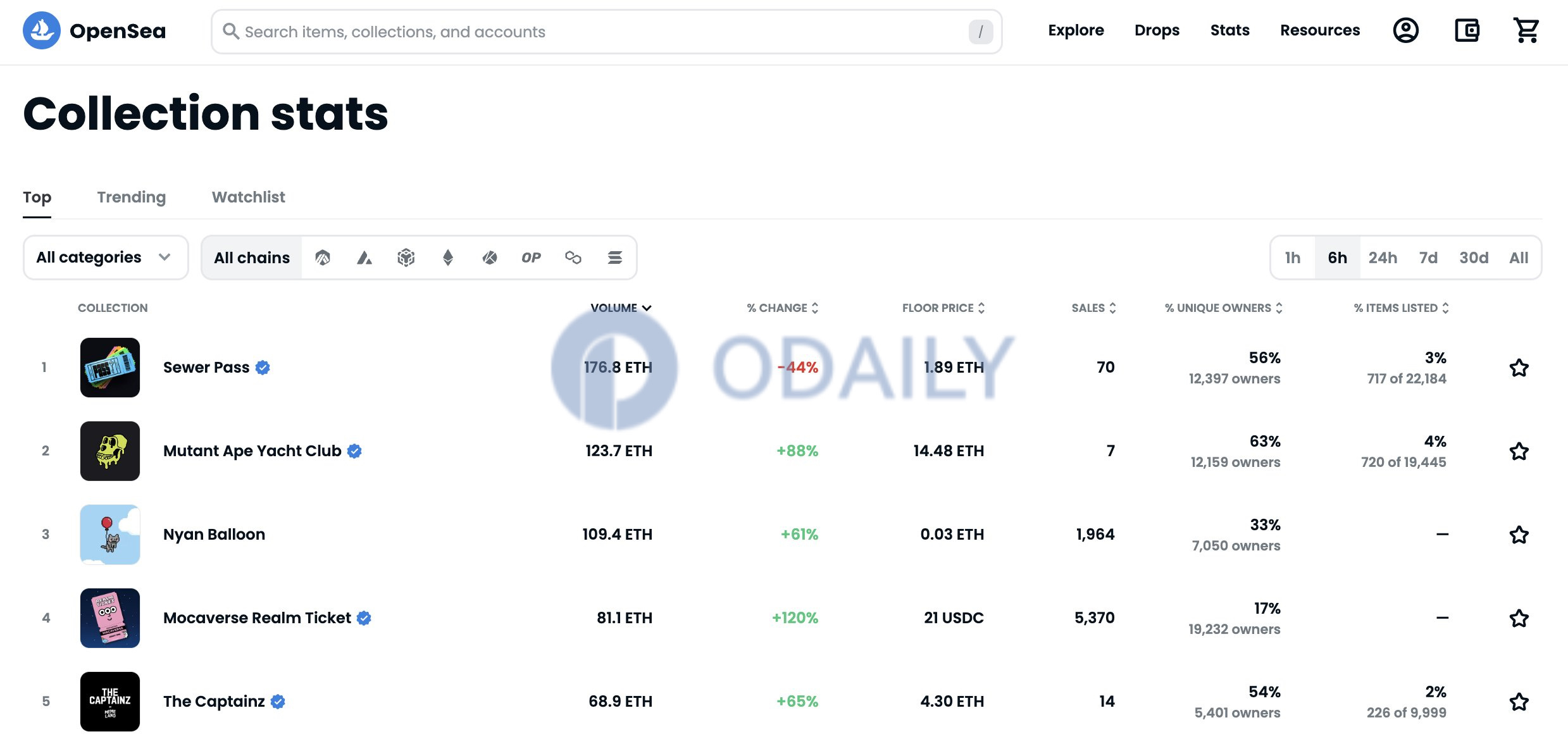Filter by Polygon chain icon

pyautogui.click(x=573, y=258)
